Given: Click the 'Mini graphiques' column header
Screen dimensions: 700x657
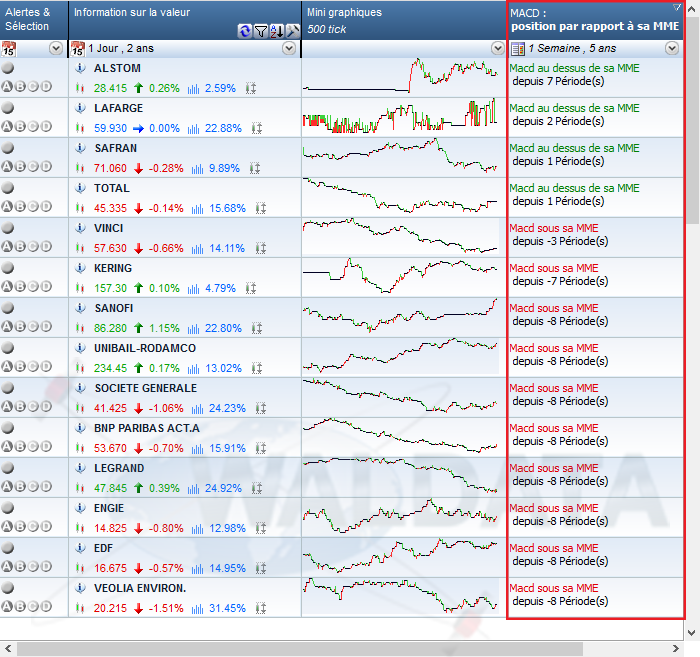Looking at the screenshot, I should [404, 20].
